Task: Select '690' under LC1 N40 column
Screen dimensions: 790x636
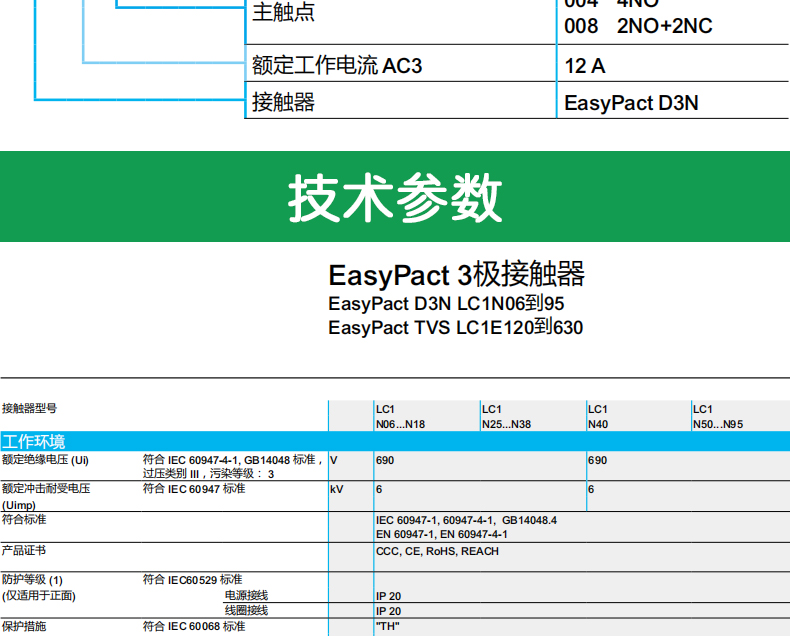Action: (x=598, y=460)
